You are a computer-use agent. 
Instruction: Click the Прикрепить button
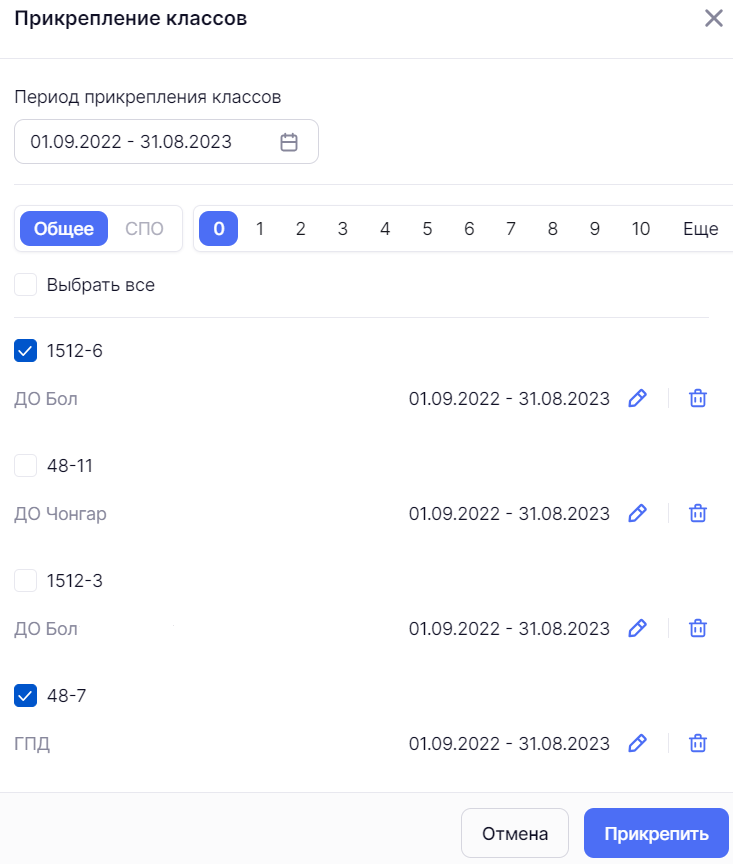656,833
